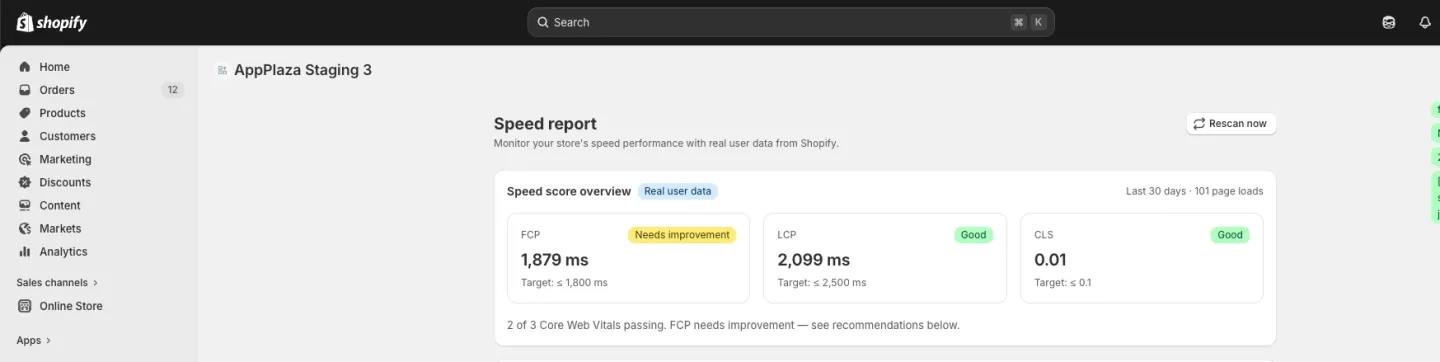
Task: Click the AppPlaza Staging 3 title
Action: (x=303, y=70)
